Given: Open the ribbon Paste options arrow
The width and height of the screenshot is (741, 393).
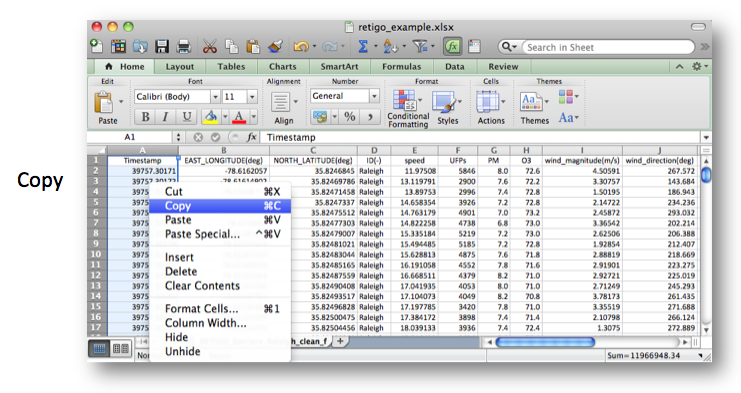Looking at the screenshot, I should coord(121,102).
